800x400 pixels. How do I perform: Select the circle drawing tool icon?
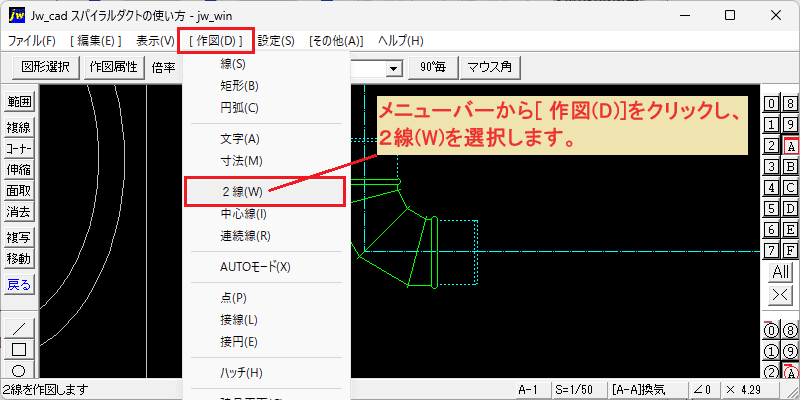click(x=19, y=370)
